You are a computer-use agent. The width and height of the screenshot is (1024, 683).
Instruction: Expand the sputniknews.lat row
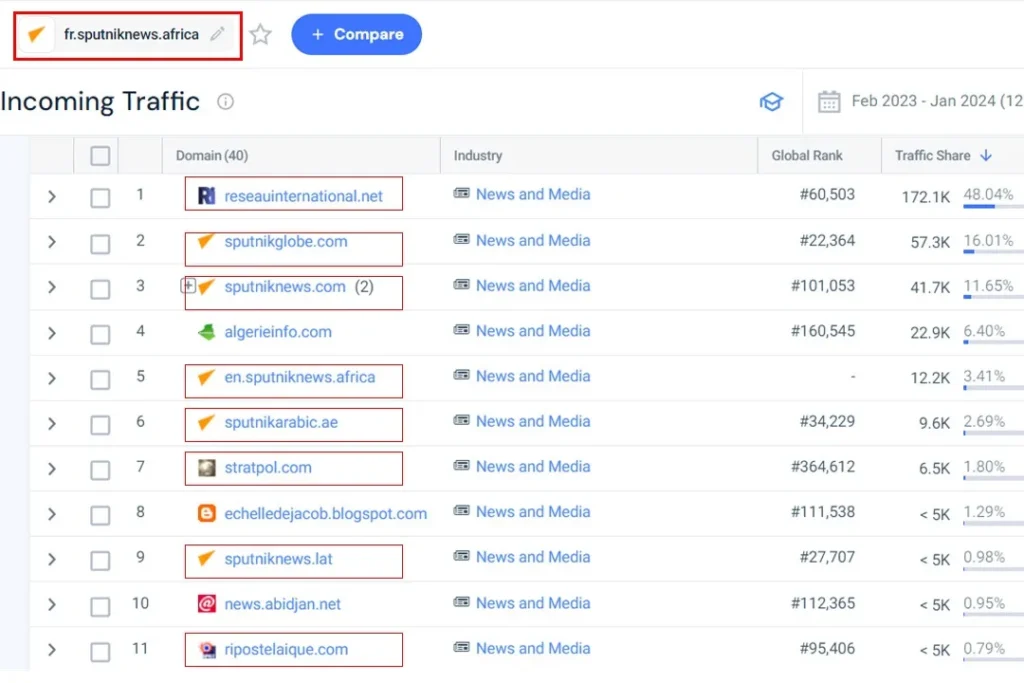52,560
